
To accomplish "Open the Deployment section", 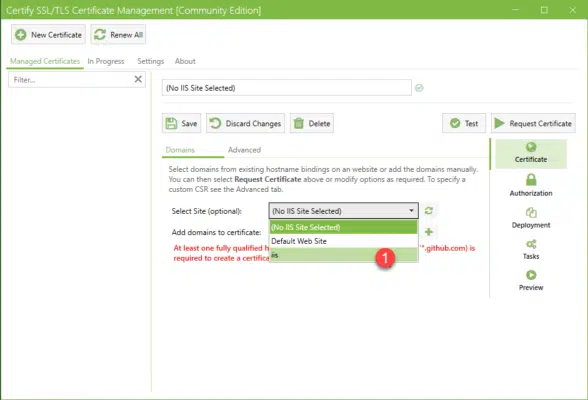I will point(531,218).
